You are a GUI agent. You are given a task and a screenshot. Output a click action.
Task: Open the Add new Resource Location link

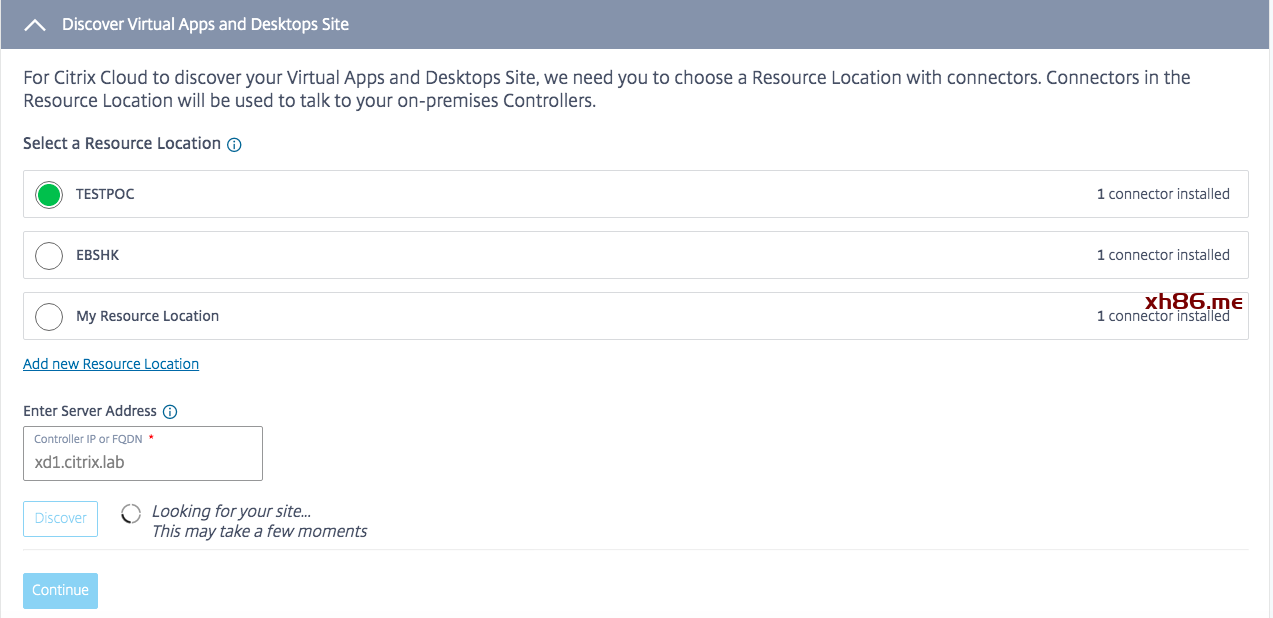coord(111,364)
